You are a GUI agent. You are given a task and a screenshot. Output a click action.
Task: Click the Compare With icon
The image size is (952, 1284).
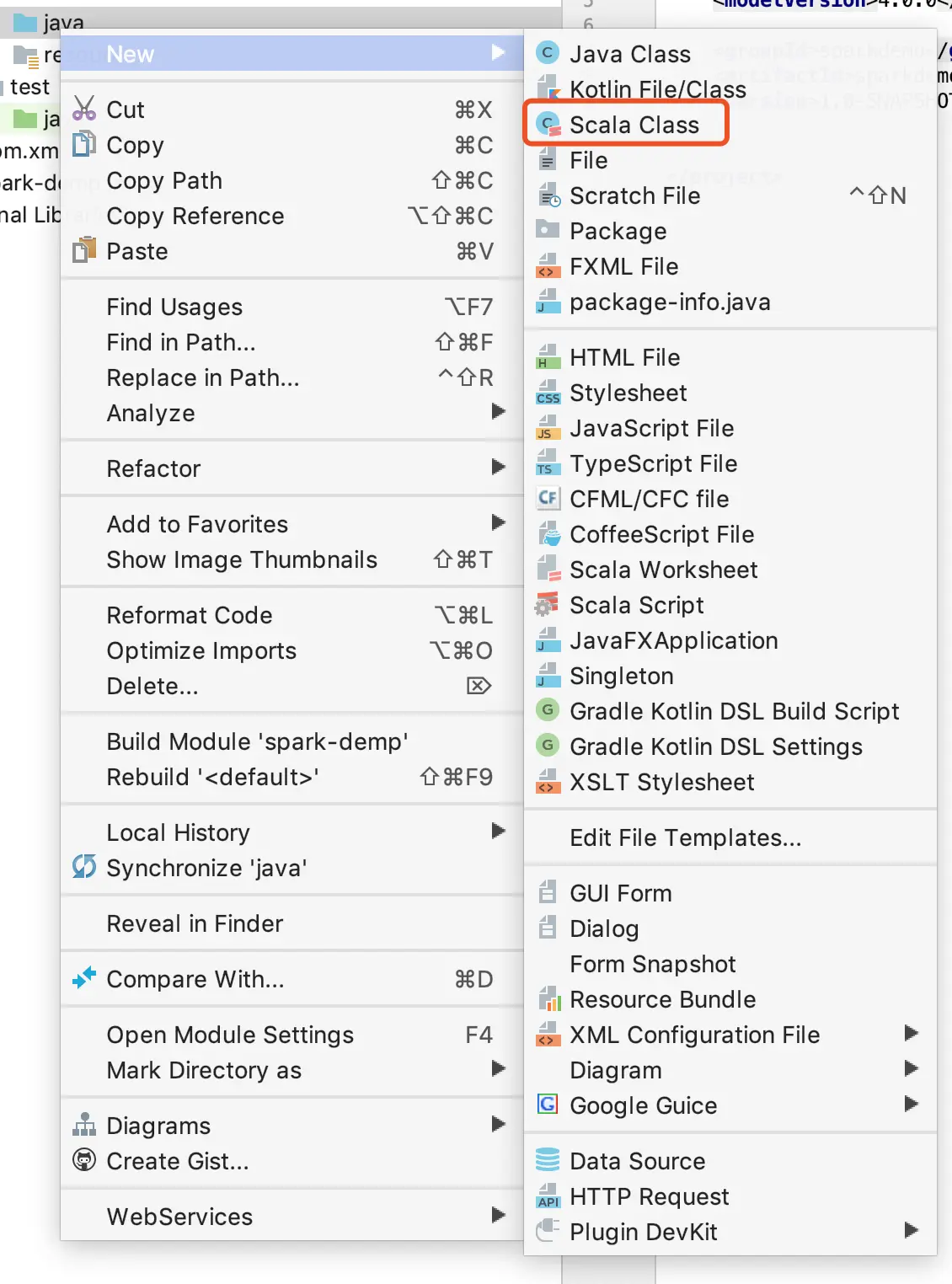84,979
